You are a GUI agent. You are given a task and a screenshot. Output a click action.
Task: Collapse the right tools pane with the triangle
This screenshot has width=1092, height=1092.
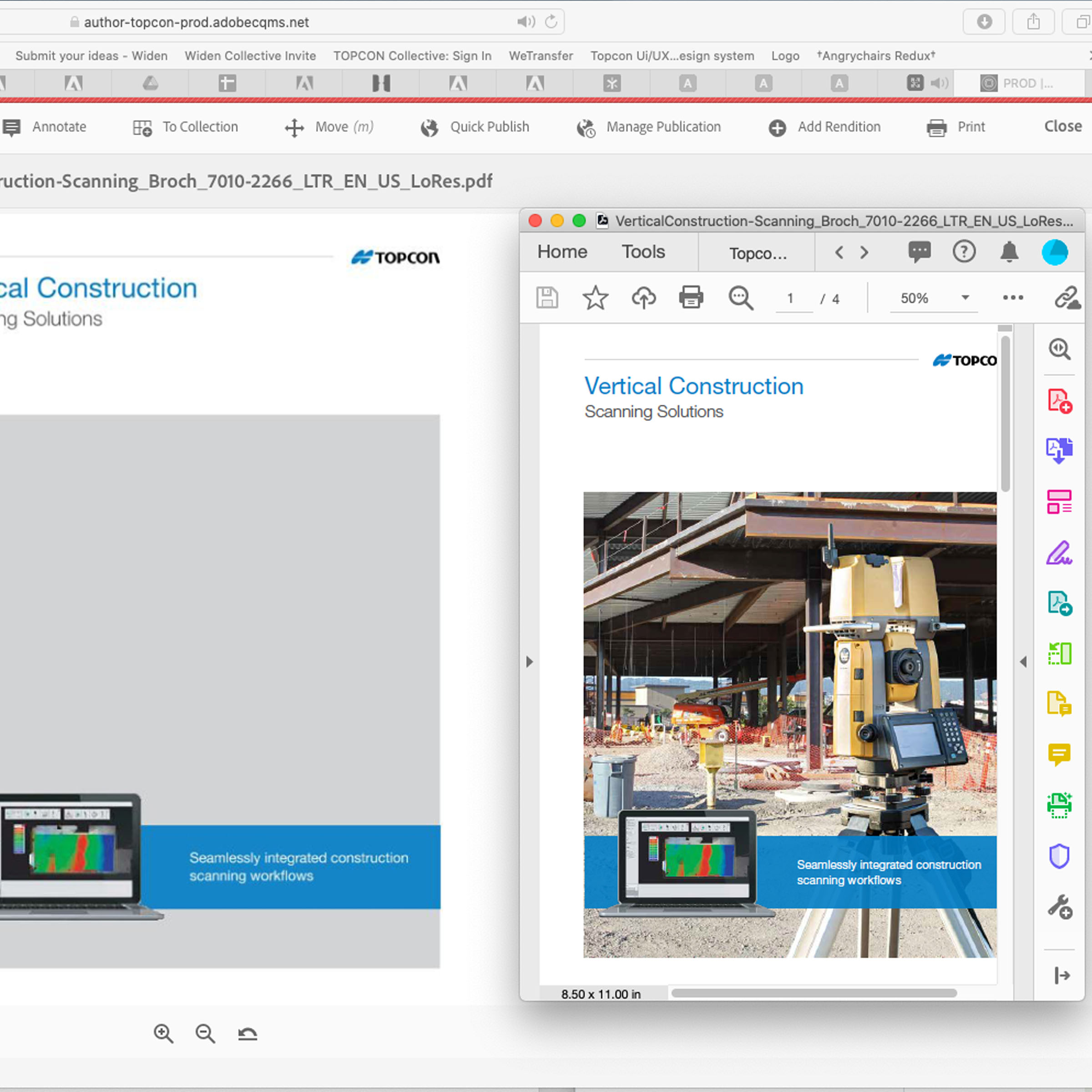tap(1023, 661)
